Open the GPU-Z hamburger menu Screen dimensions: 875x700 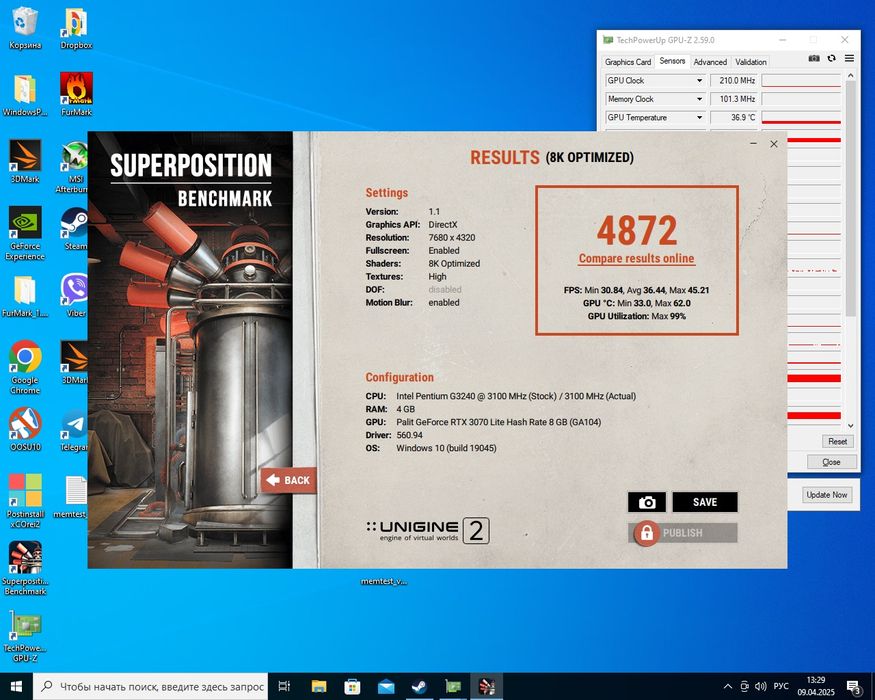[x=849, y=58]
